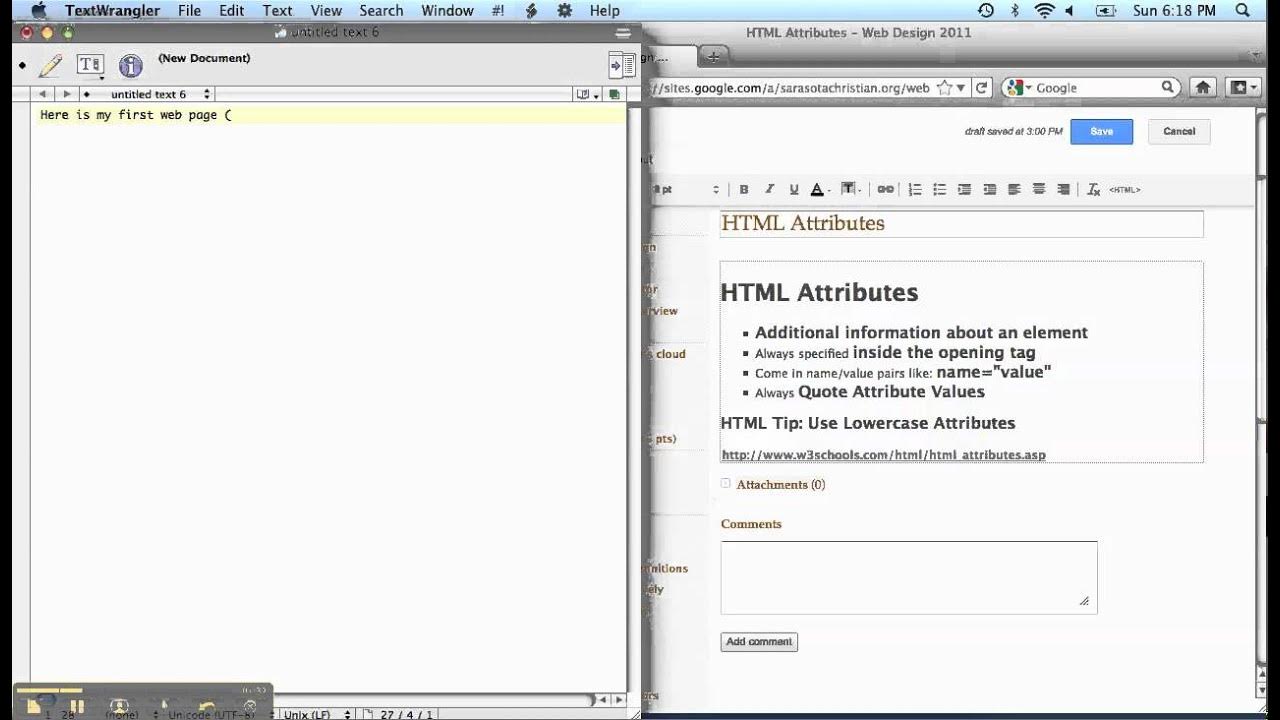Viewport: 1280px width, 720px height.
Task: Insert a link with the link icon
Action: tap(885, 189)
